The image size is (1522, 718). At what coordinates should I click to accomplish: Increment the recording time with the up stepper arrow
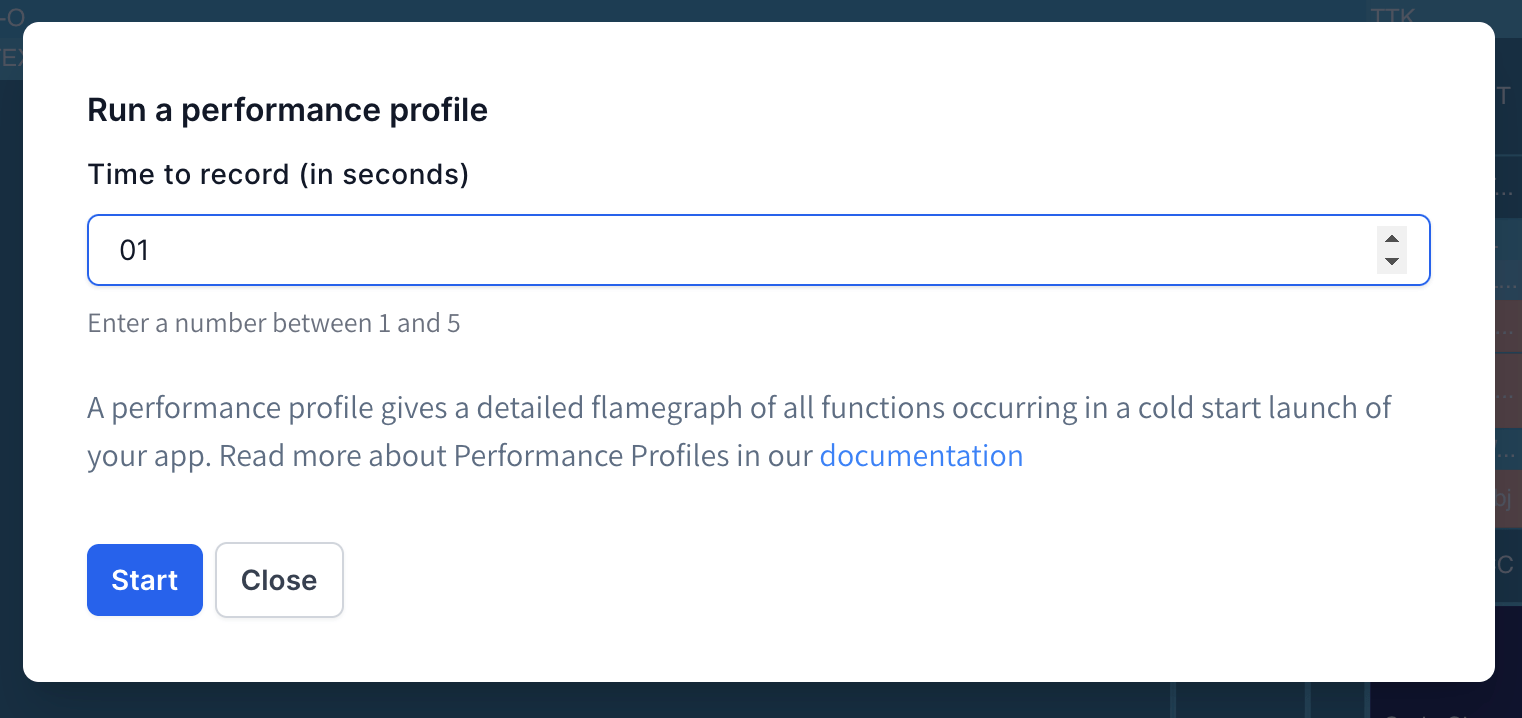[x=1392, y=238]
